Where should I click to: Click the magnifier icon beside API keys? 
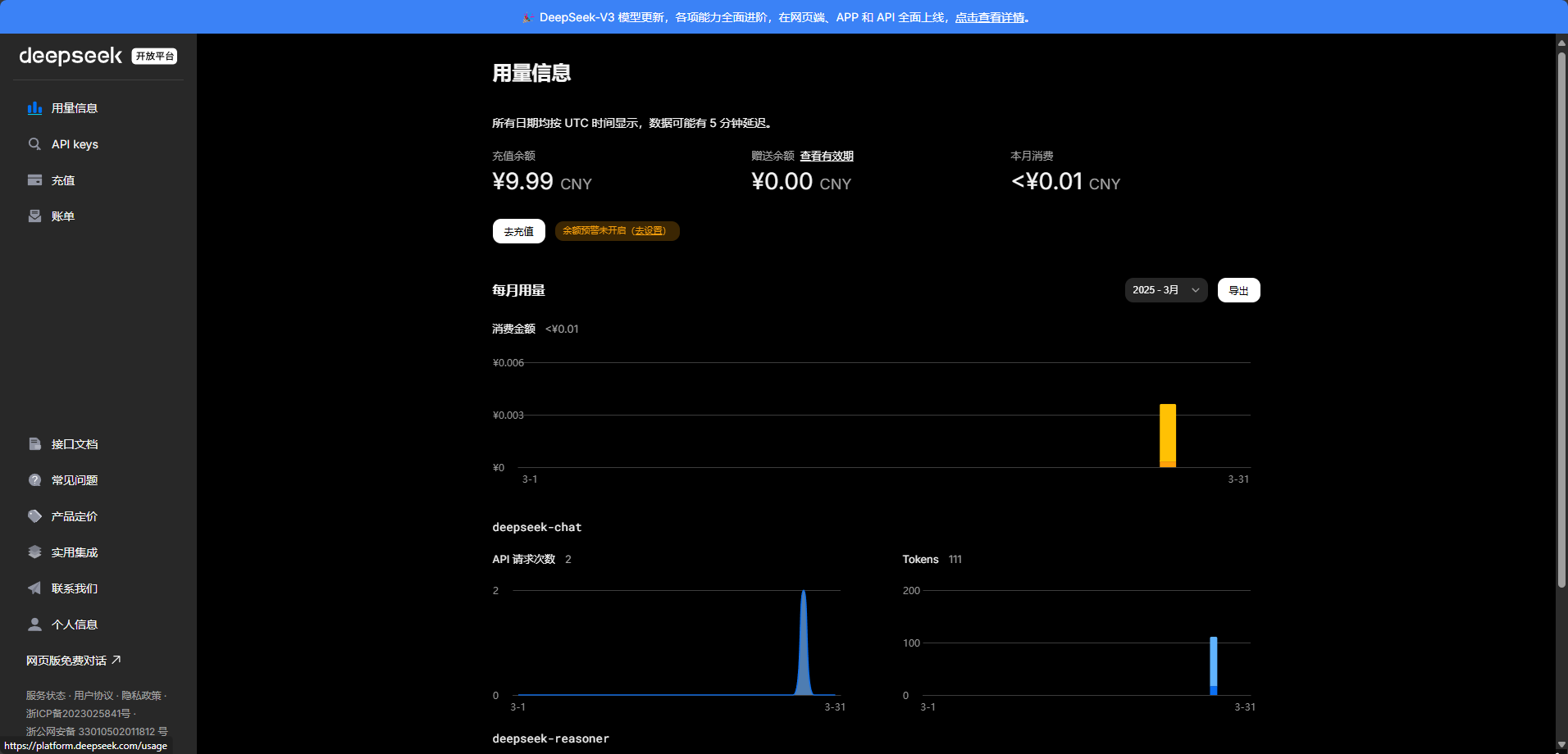34,144
